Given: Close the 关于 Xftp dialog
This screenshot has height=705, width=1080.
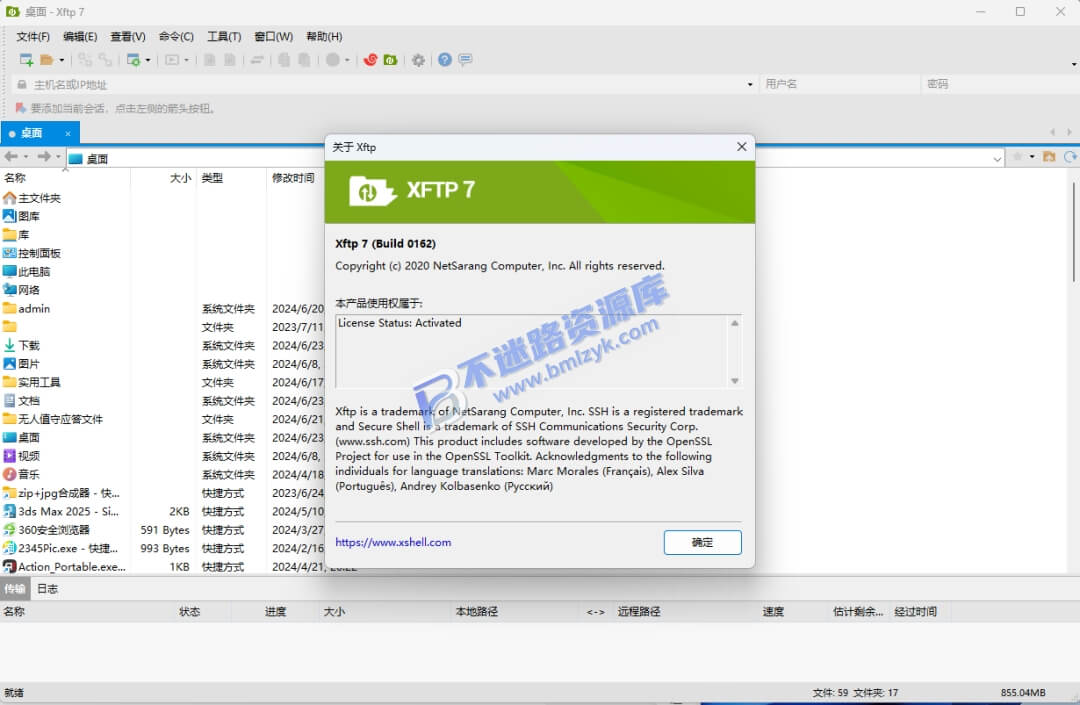Looking at the screenshot, I should pos(741,147).
